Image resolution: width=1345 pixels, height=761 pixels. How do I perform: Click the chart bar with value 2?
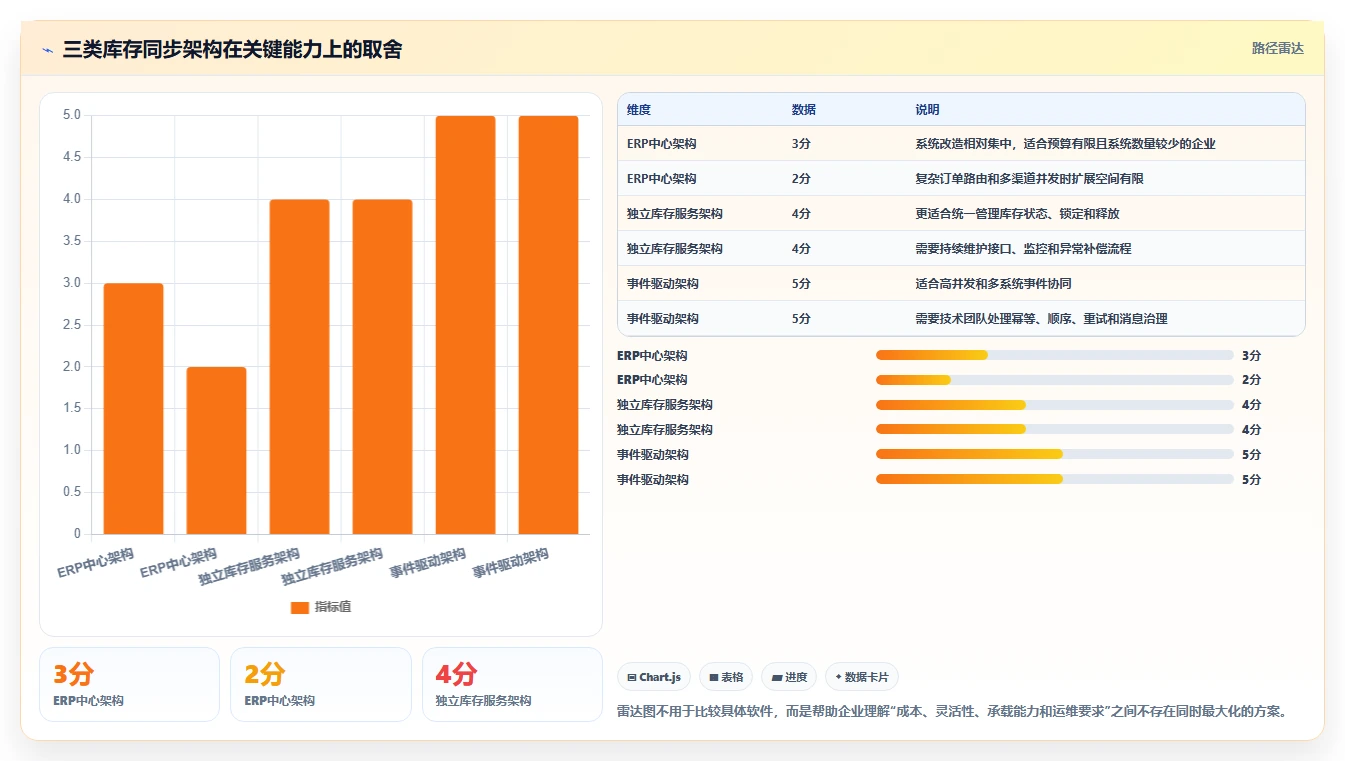click(x=216, y=451)
